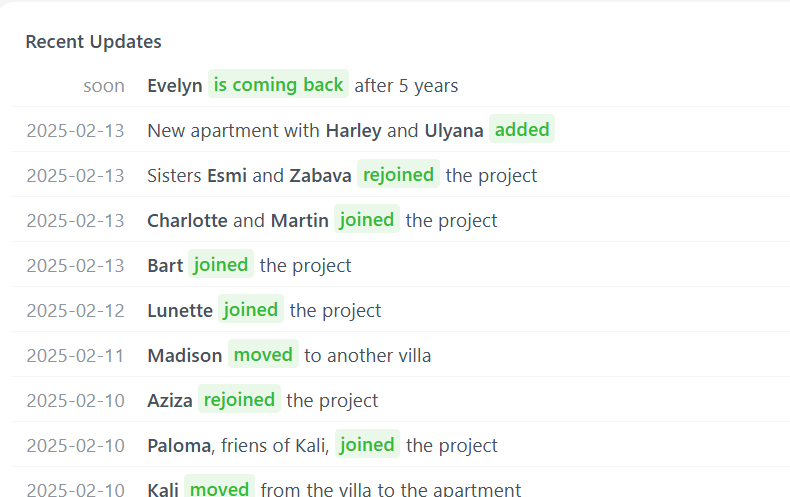Click the "joined" badge for Charlotte and Martin
The height and width of the screenshot is (497, 790).
pyautogui.click(x=367, y=219)
